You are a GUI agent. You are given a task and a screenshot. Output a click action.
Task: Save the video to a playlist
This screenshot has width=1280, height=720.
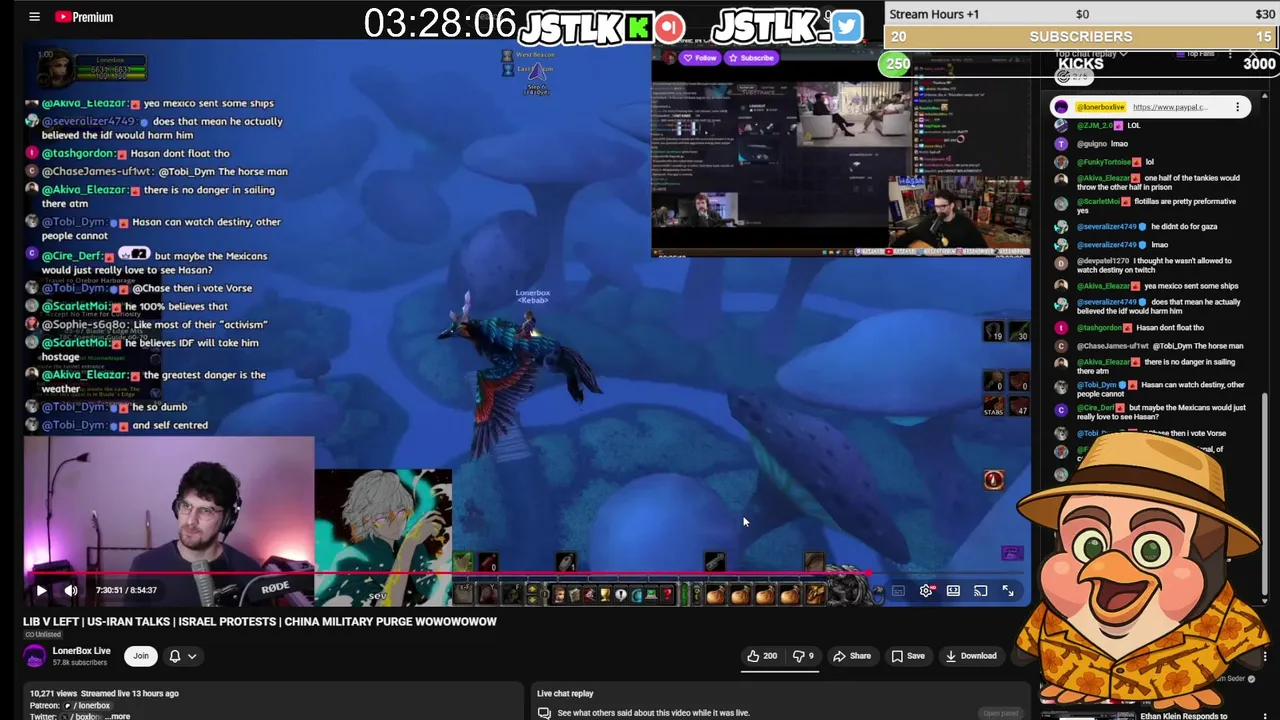[908, 656]
